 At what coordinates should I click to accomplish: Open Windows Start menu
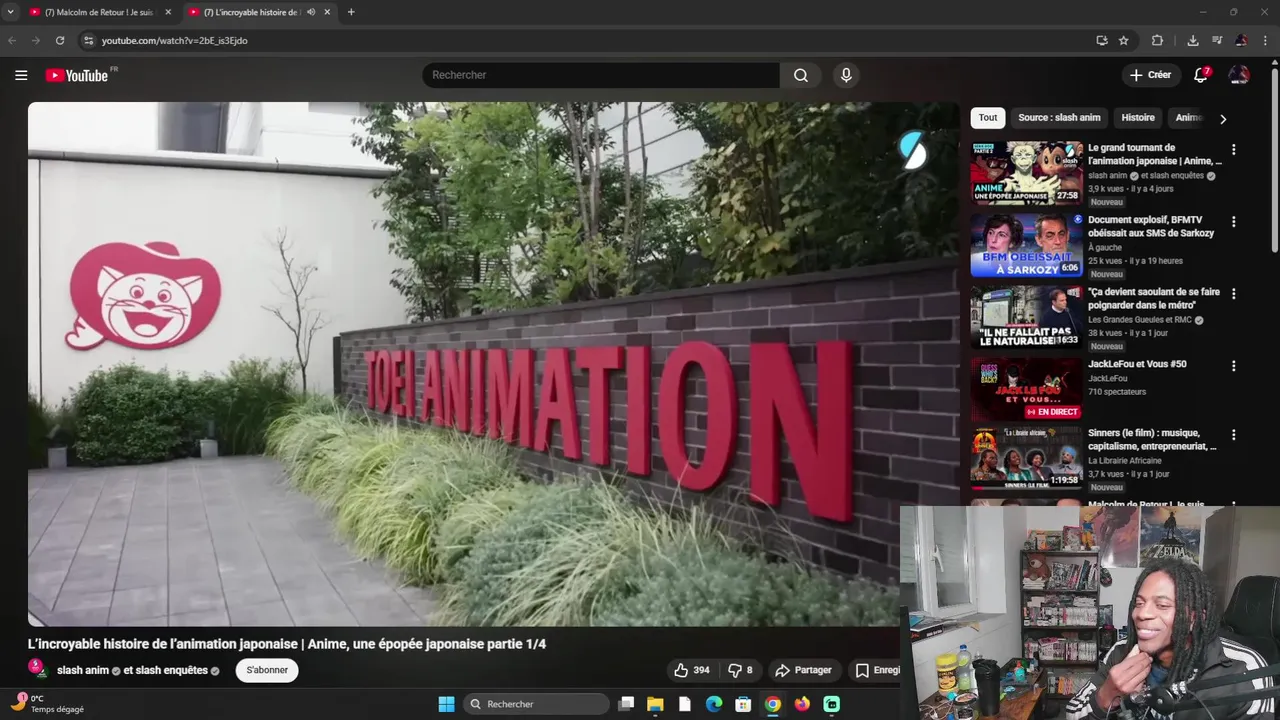coord(446,704)
